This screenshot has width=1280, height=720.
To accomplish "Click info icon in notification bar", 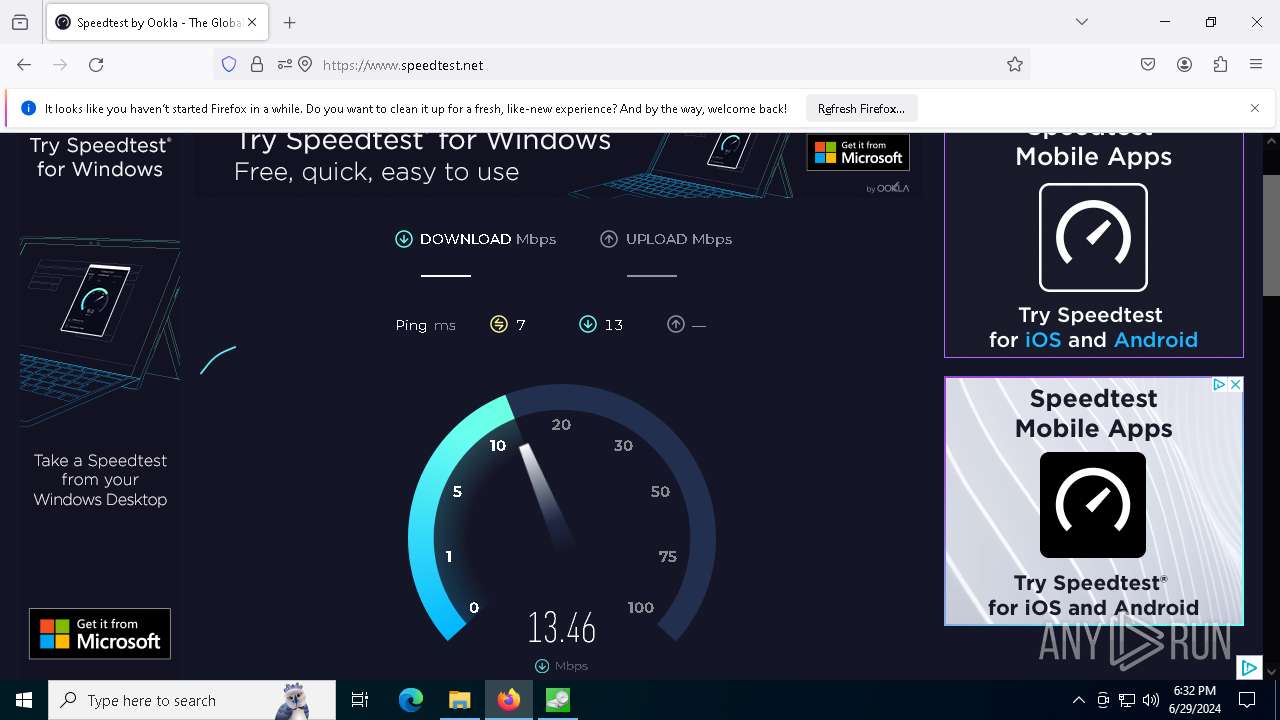I will pyautogui.click(x=28, y=108).
